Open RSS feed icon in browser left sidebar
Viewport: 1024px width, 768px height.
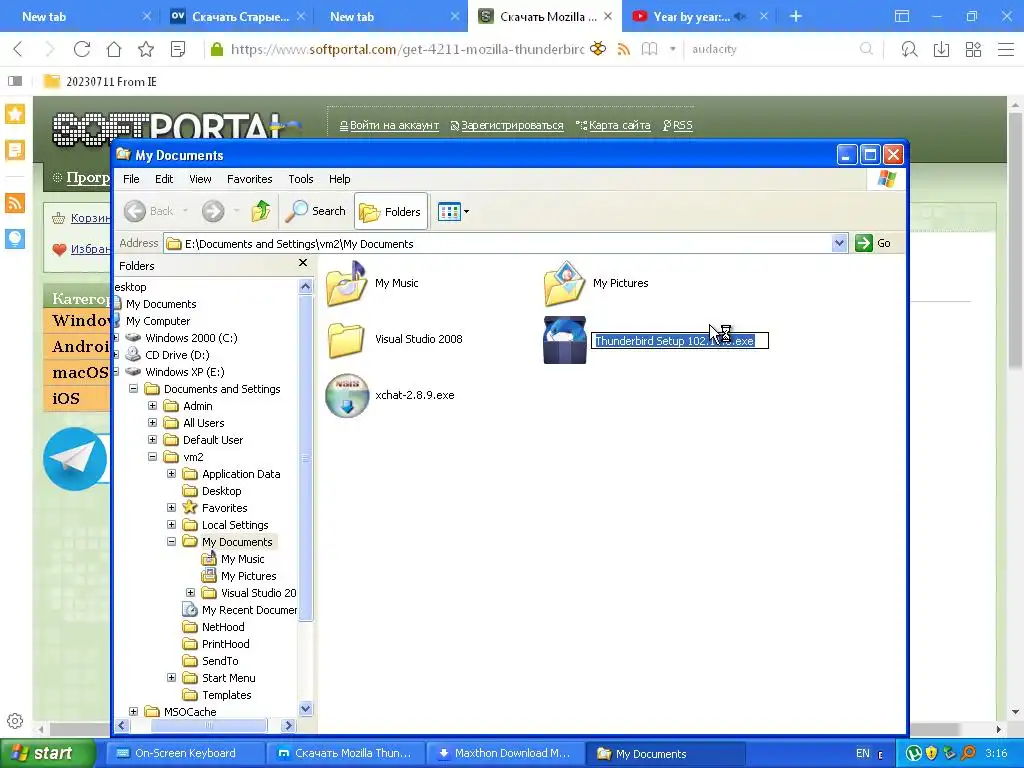[15, 202]
